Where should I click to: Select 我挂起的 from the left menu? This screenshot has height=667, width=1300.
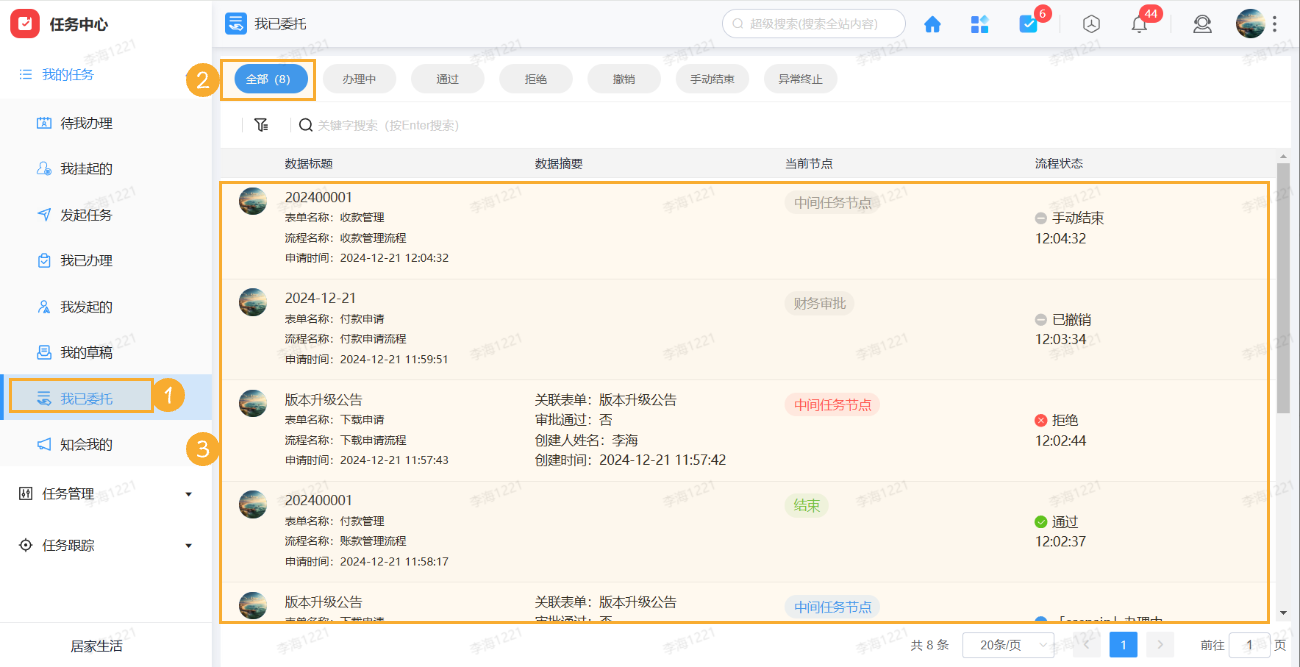86,167
